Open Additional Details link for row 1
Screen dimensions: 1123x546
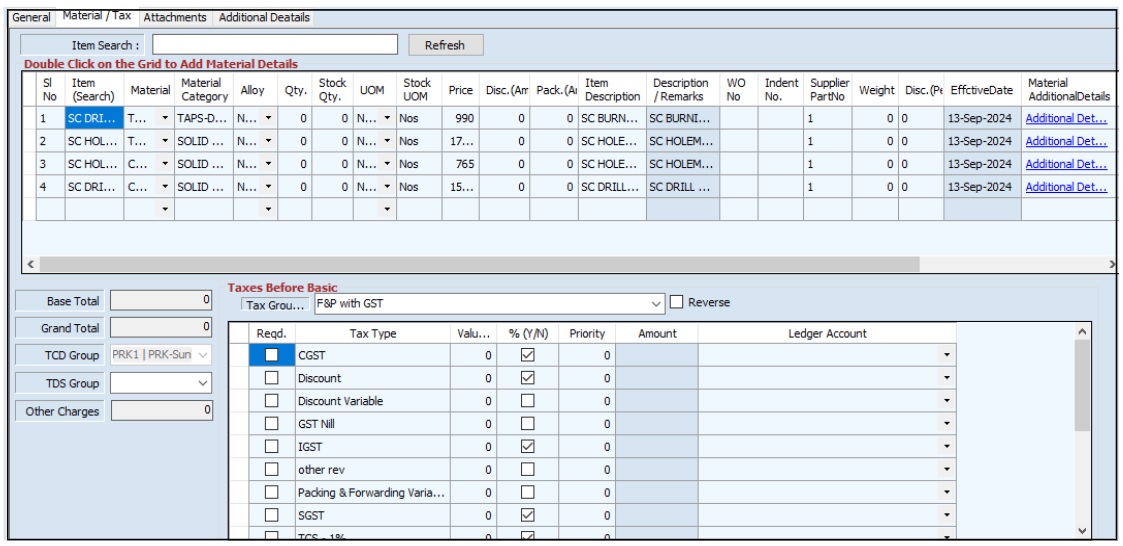coord(1068,118)
